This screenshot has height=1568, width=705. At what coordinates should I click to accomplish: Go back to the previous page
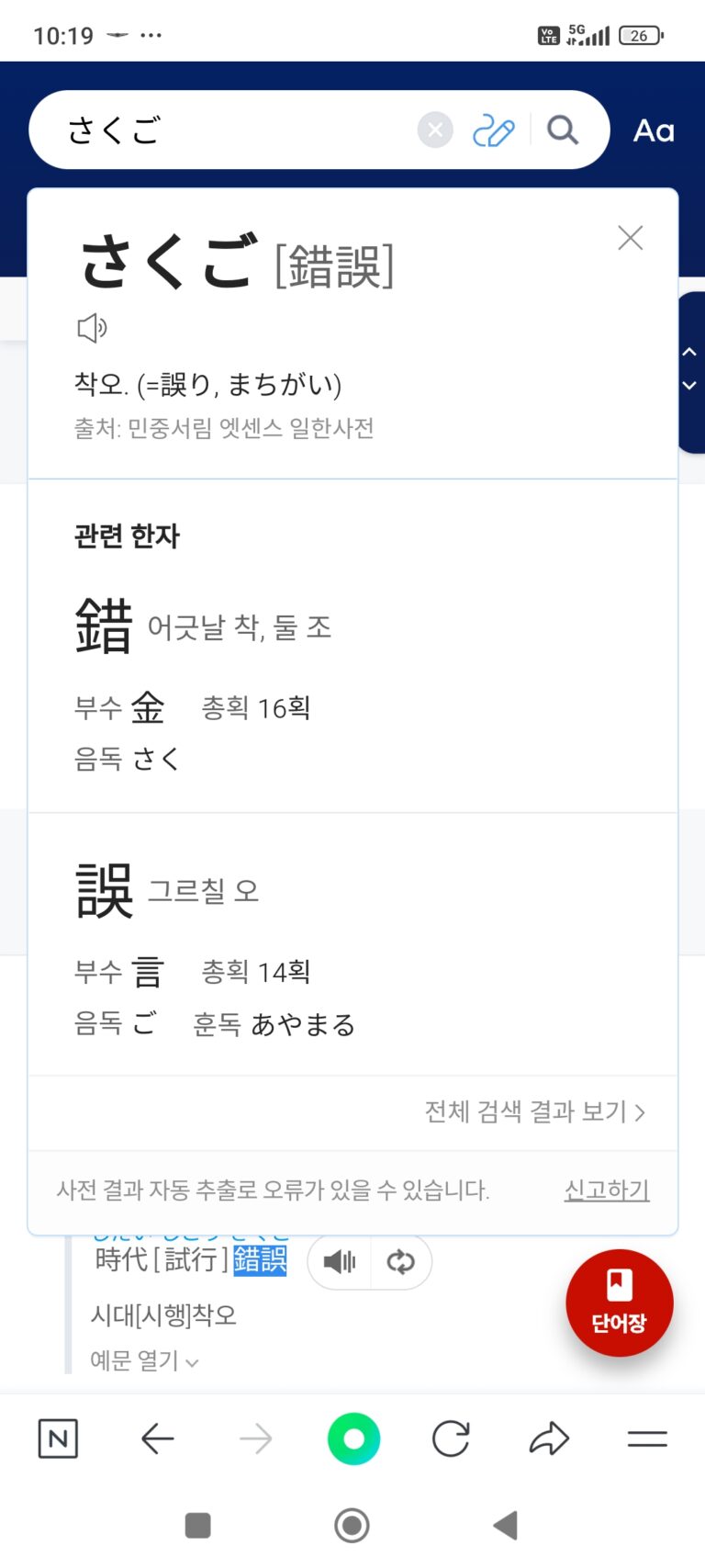pos(158,1438)
